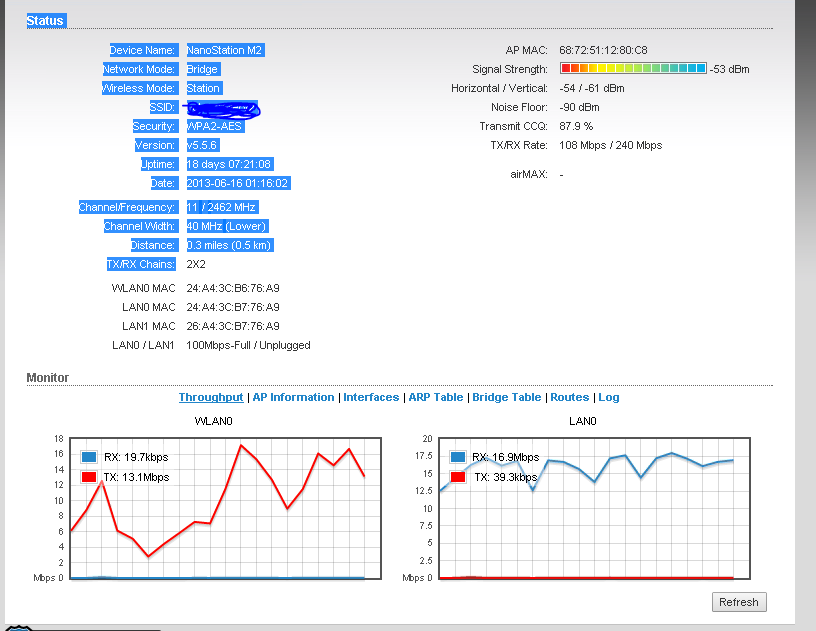Screen dimensions: 816x631
Task: Click the Horizontal / Vertical value "-54 / -61 dBm"
Action: click(592, 88)
